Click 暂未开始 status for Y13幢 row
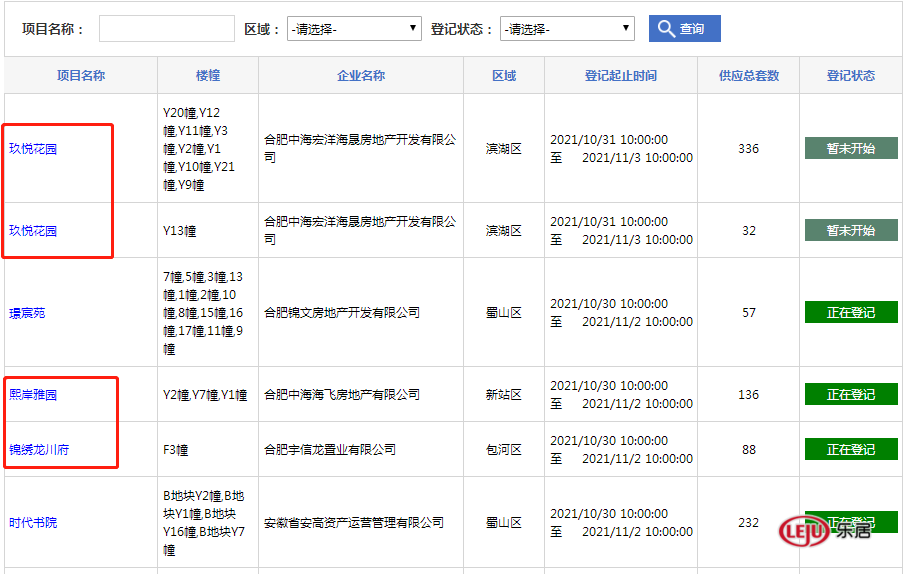The height and width of the screenshot is (574, 911). [x=851, y=230]
